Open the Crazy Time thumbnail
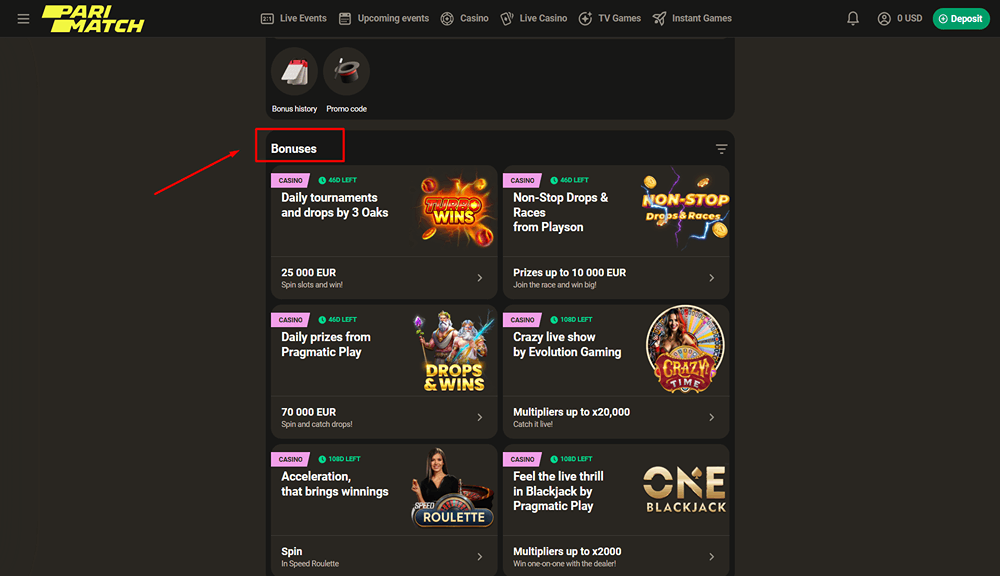 (x=685, y=349)
